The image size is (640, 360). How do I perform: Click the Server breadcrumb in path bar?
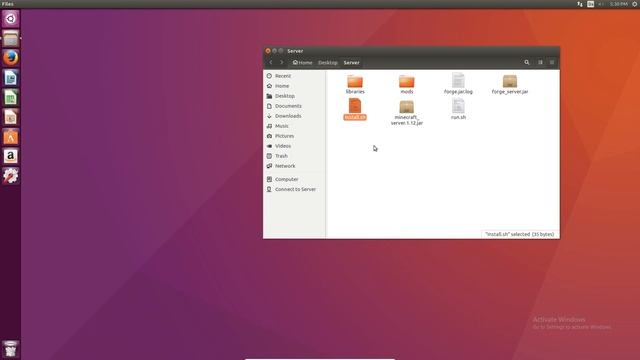coord(351,62)
